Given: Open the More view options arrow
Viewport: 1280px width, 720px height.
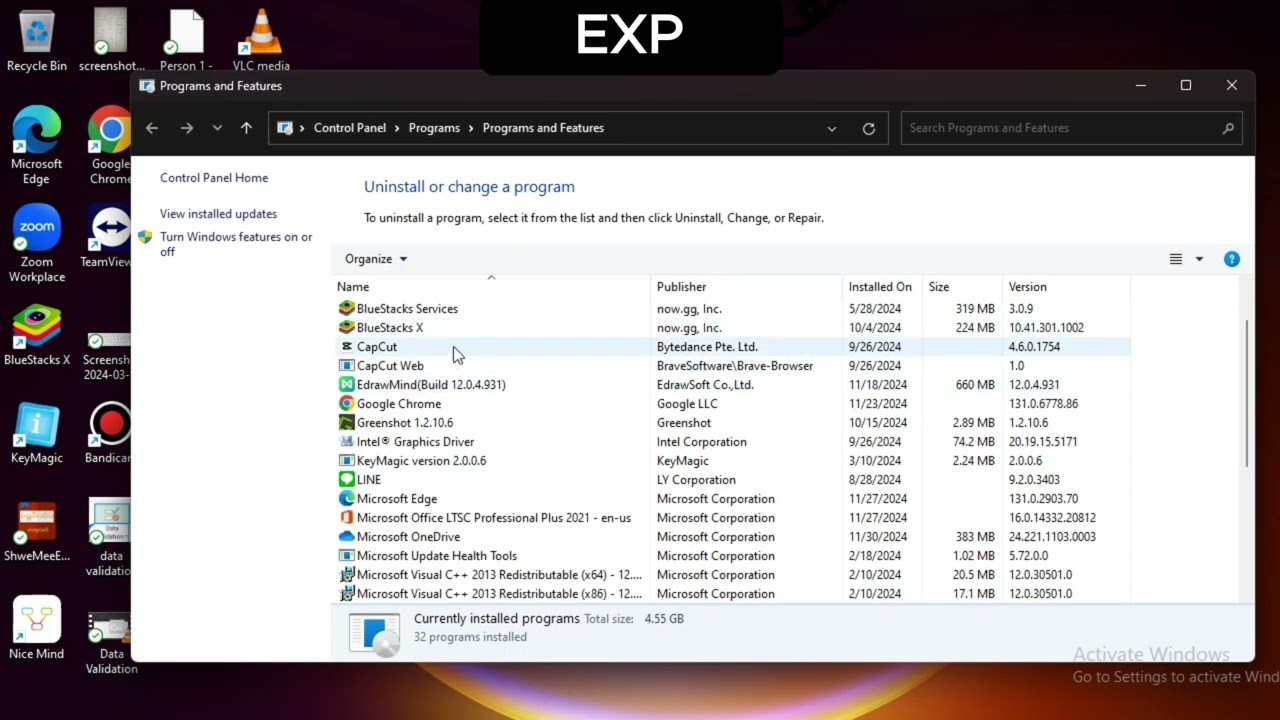Looking at the screenshot, I should pyautogui.click(x=1199, y=259).
